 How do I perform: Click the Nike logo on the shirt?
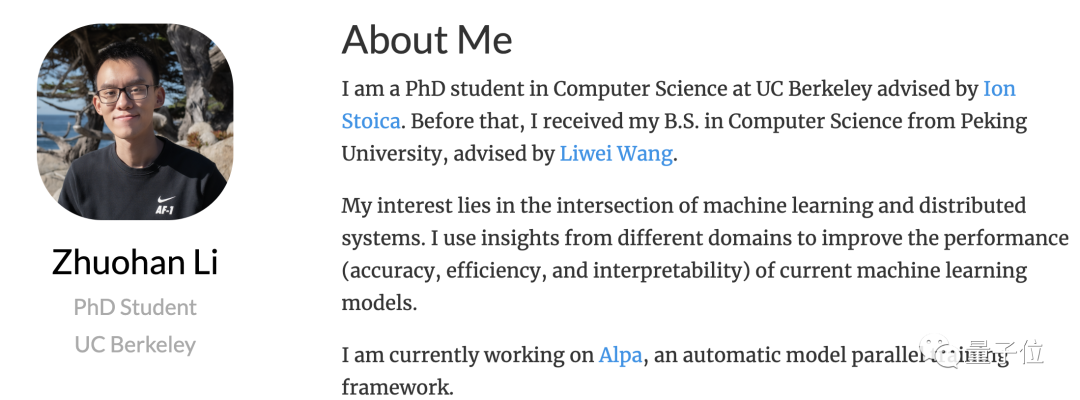tap(165, 200)
